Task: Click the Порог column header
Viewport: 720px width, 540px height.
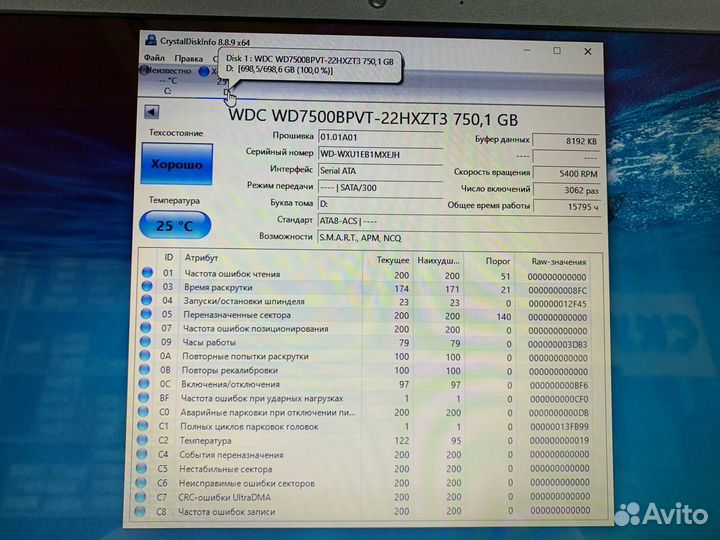Action: tap(498, 261)
